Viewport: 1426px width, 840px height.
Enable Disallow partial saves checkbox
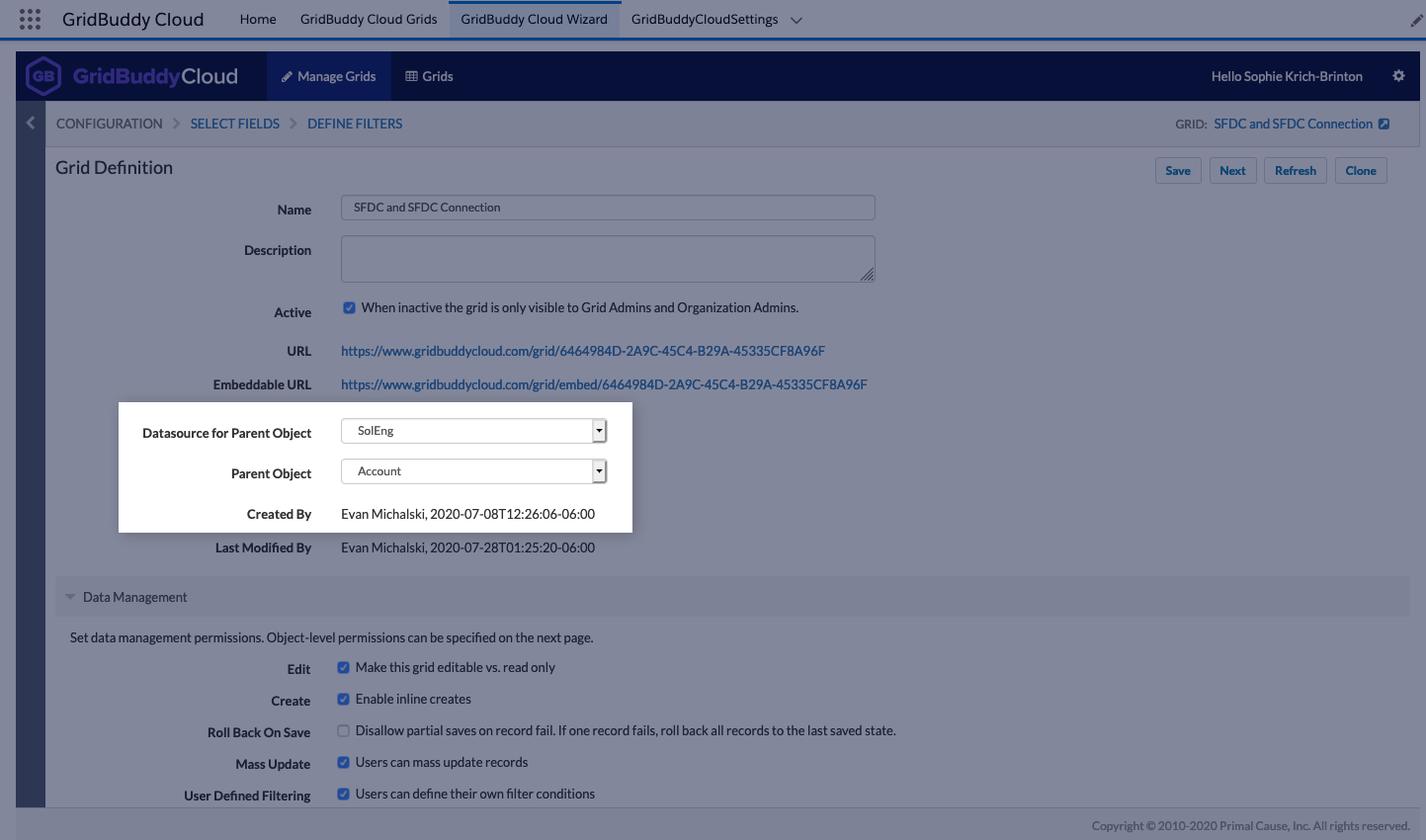(343, 730)
